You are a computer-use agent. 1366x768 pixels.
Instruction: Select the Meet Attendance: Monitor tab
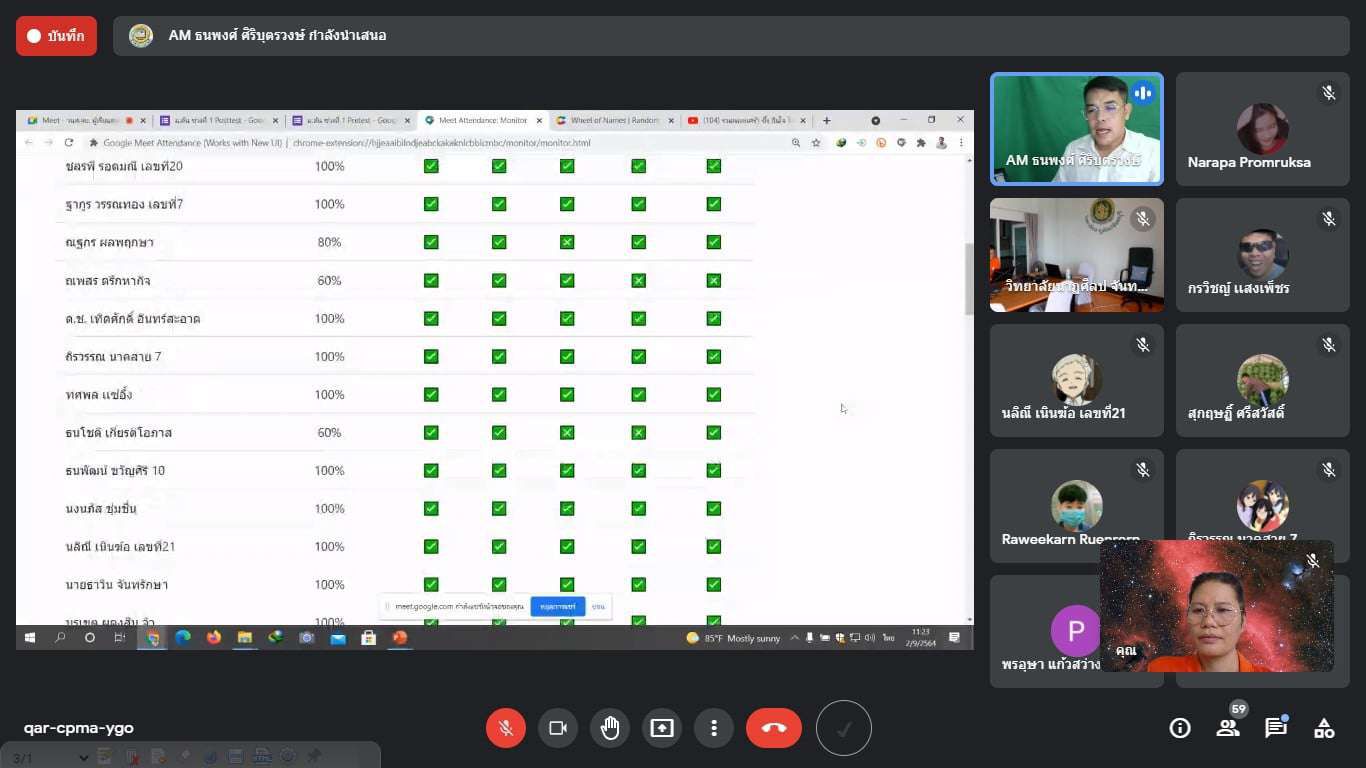click(x=476, y=120)
